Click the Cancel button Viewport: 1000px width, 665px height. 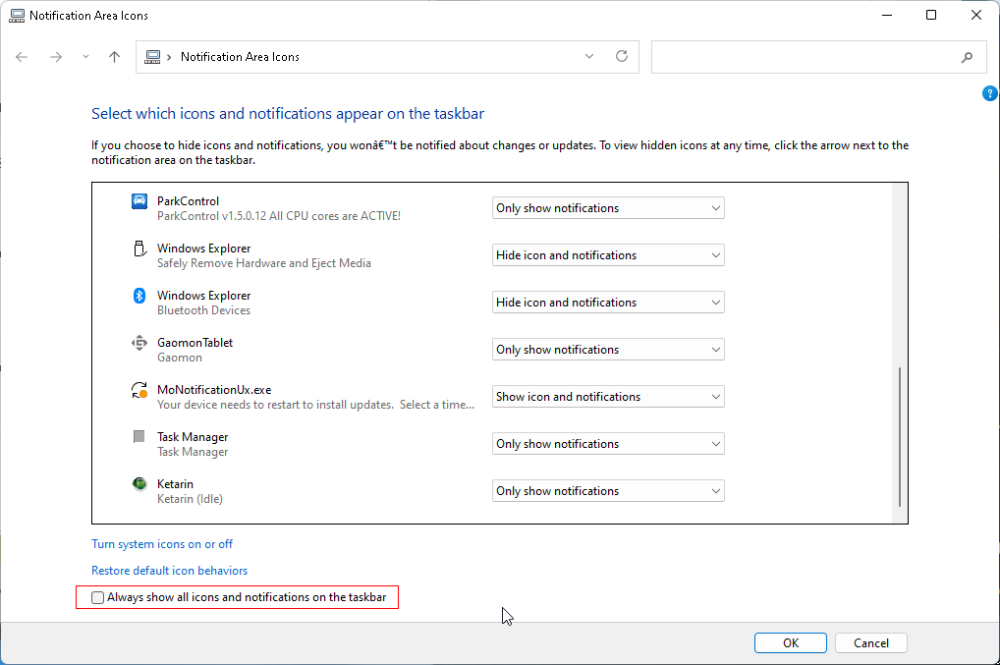pos(871,643)
